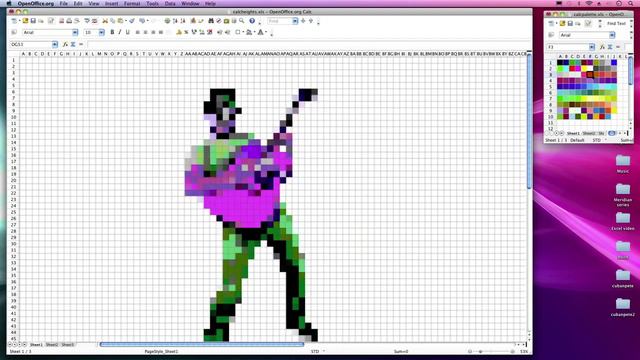640x360 pixels.
Task: Click the Cut scissors icon
Action: pyautogui.click(x=105, y=20)
